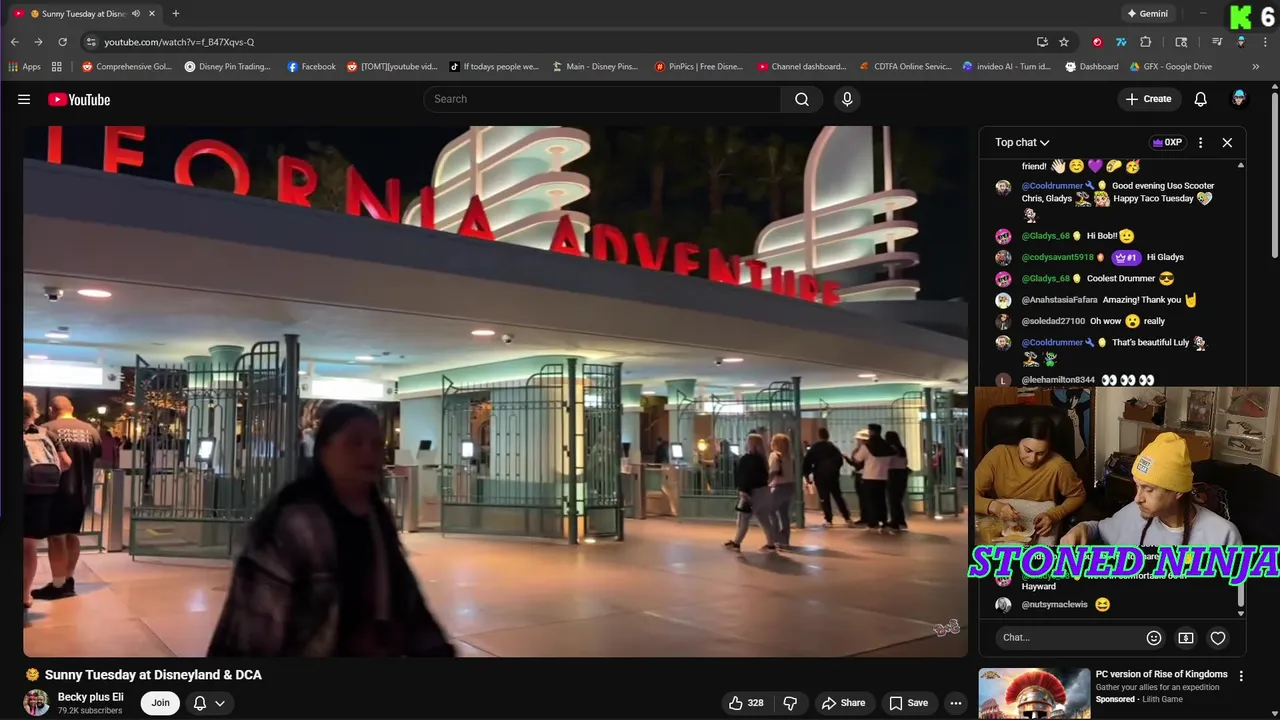Open the tab groups grid icon in bookmarks bar
Image resolution: width=1280 pixels, height=720 pixels.
(57, 67)
